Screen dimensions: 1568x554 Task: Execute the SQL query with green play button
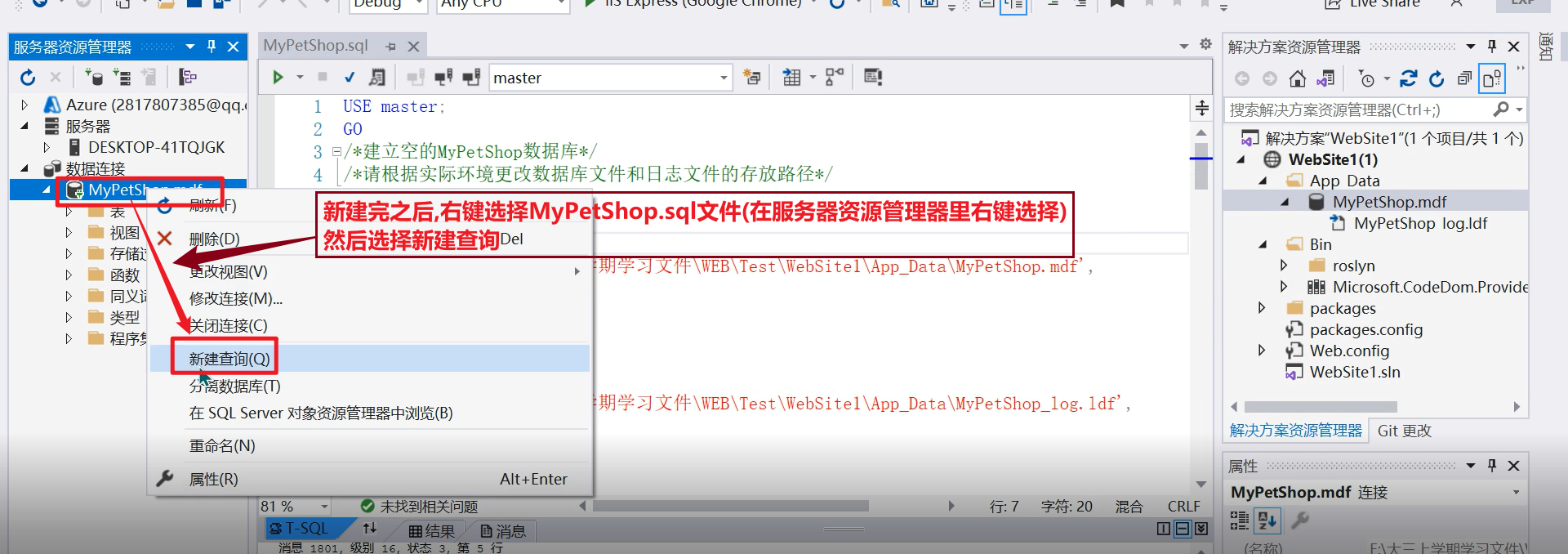pos(278,78)
